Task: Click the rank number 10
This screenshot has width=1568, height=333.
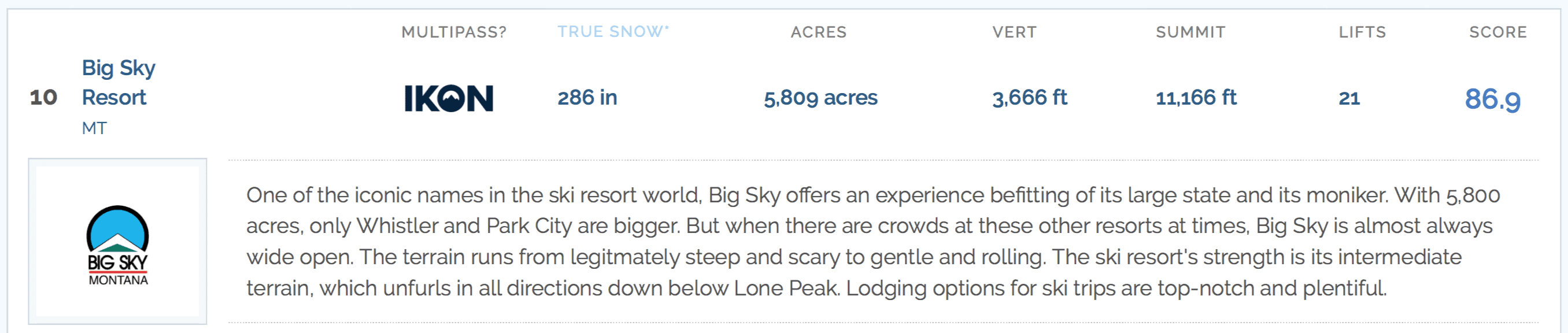Action: (43, 97)
